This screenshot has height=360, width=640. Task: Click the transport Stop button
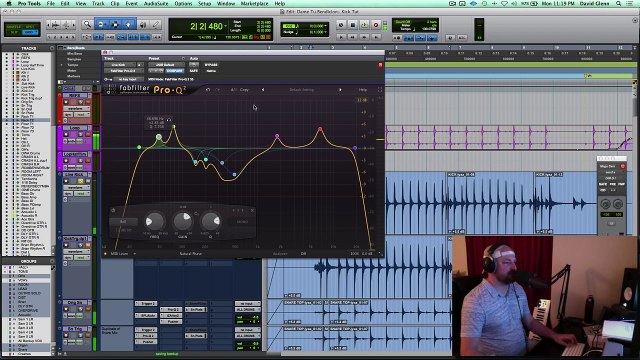click(353, 25)
